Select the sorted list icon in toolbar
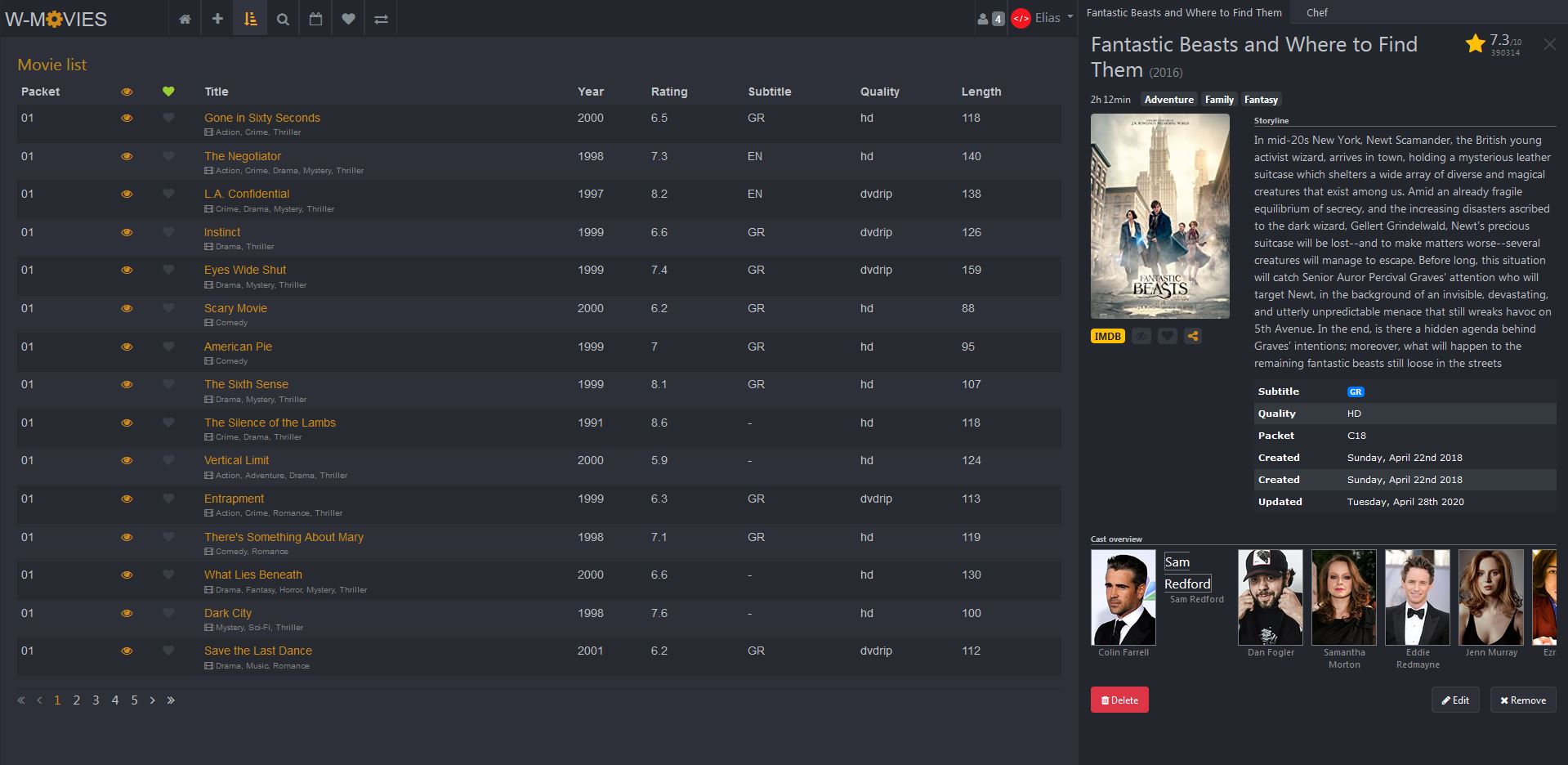 (x=250, y=19)
